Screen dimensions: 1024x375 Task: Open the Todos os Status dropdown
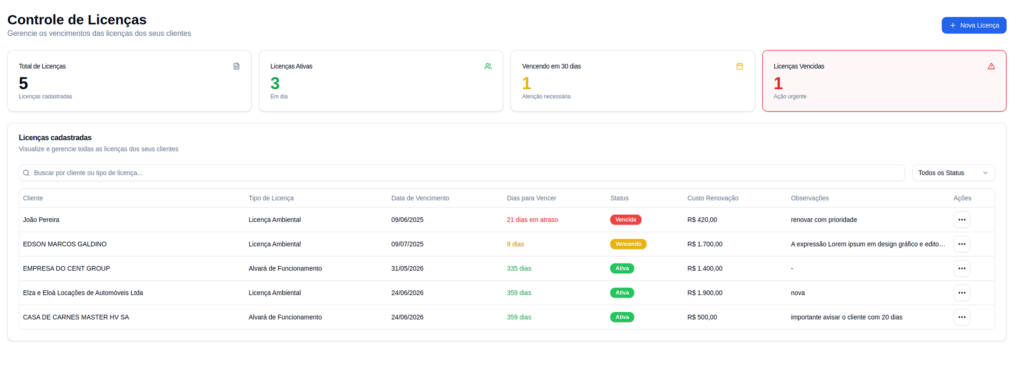click(953, 173)
